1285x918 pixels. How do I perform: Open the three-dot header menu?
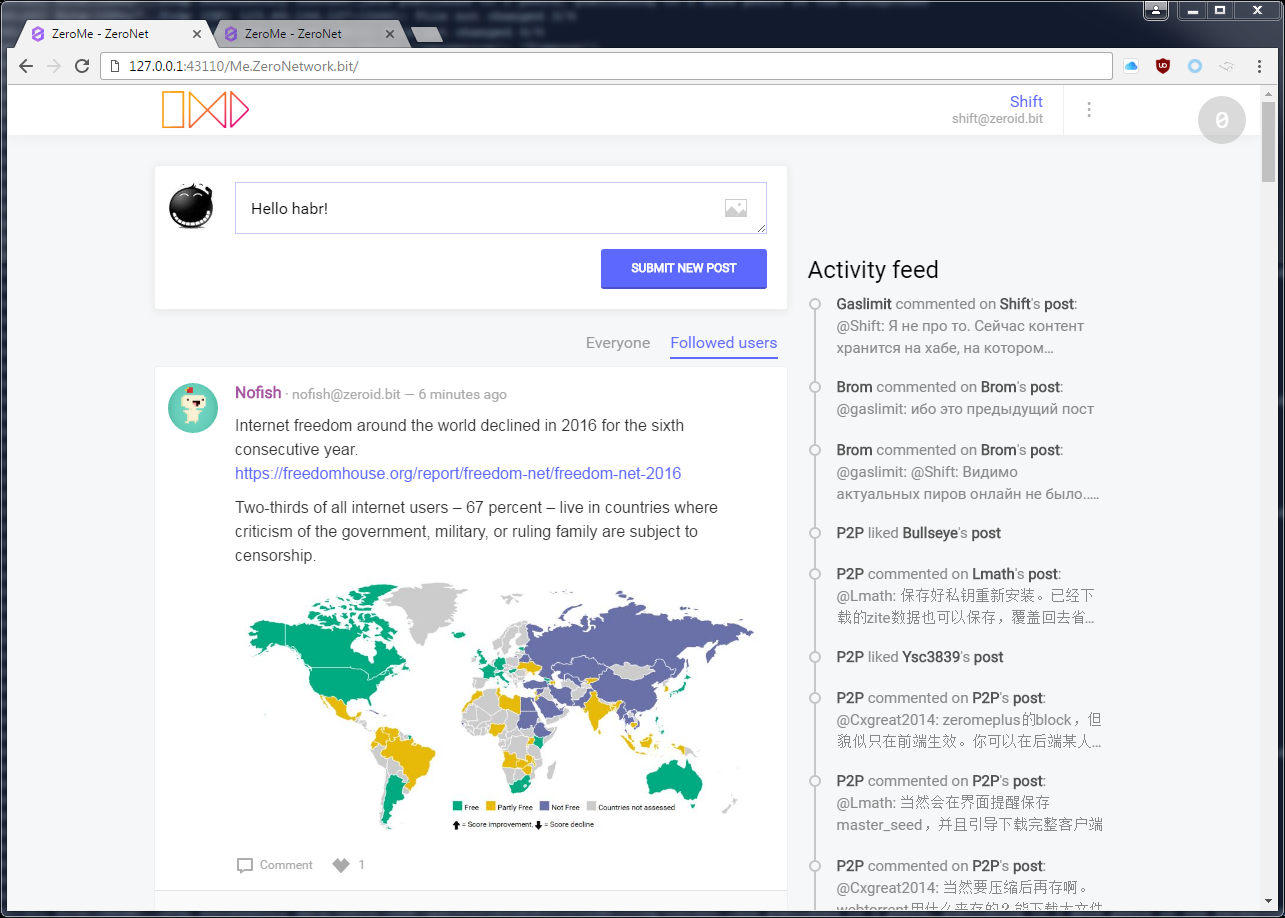[1089, 110]
